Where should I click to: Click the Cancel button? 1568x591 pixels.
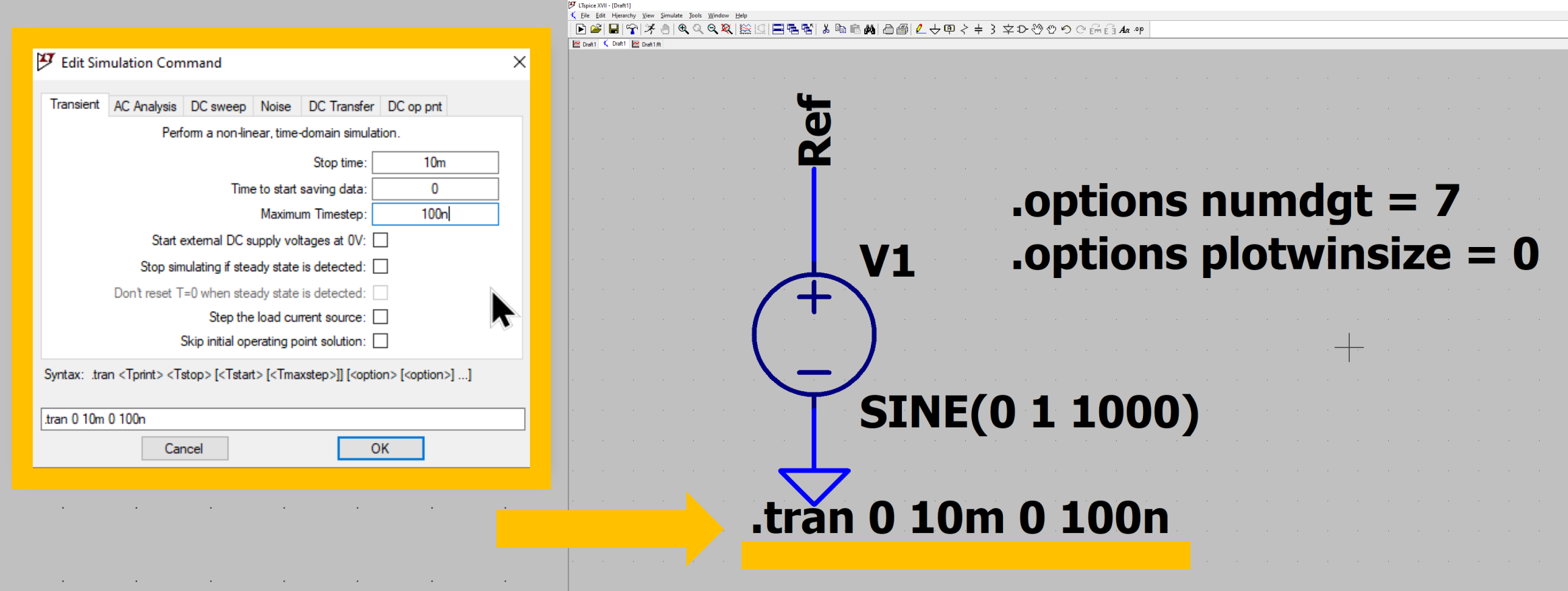185,448
